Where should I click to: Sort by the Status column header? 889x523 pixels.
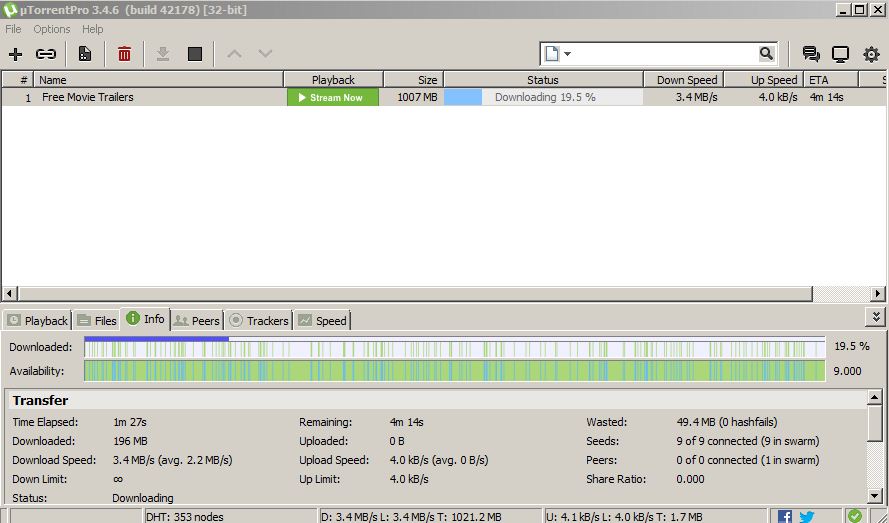(543, 79)
